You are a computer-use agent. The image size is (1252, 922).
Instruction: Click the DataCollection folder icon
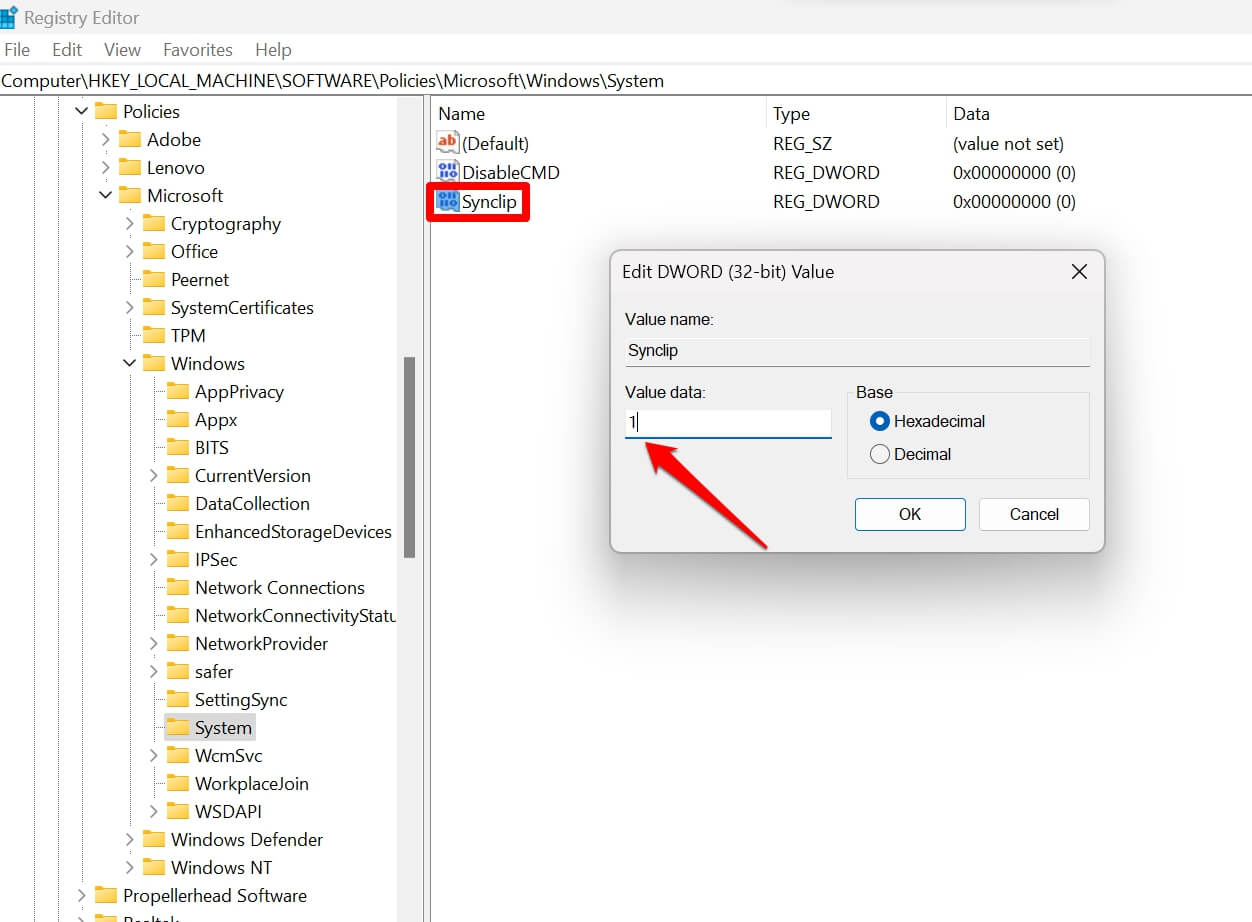[x=178, y=502]
